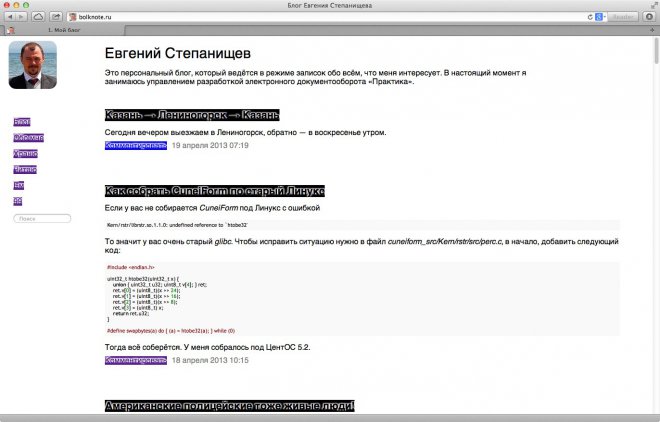Click the timestamp '18 апреля 2013 10:15'
Image resolution: width=660 pixels, height=422 pixels.
(x=210, y=360)
